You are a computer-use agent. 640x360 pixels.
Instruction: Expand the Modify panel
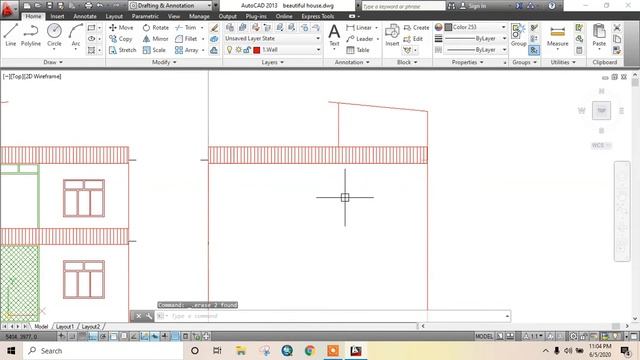pos(164,62)
